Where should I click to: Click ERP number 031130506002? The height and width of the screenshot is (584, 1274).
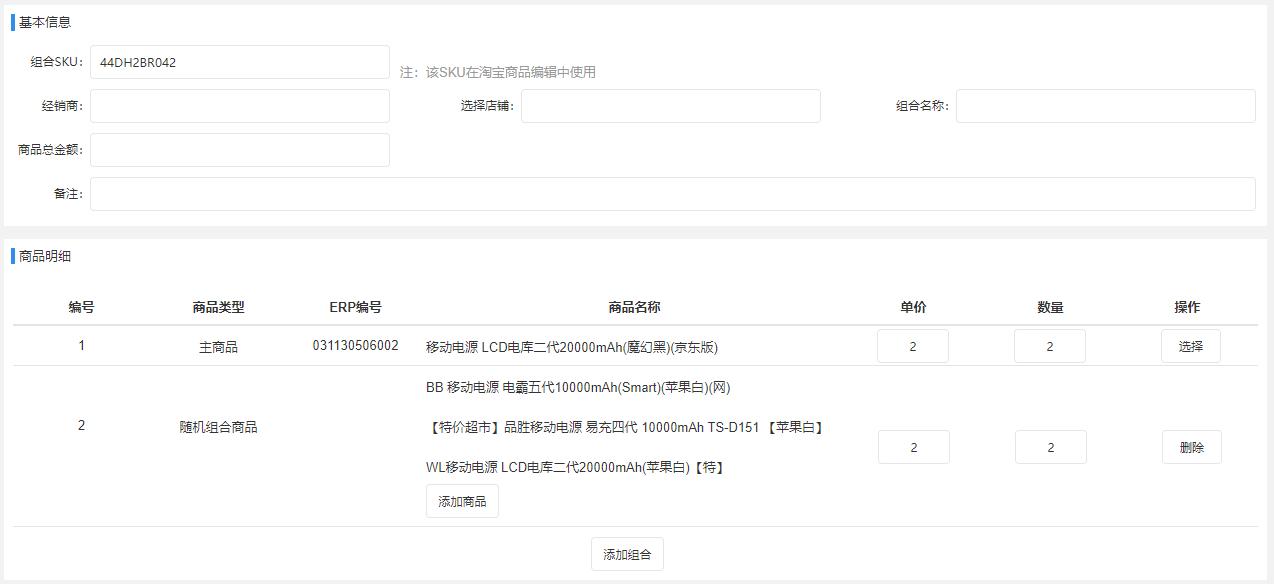tap(355, 346)
